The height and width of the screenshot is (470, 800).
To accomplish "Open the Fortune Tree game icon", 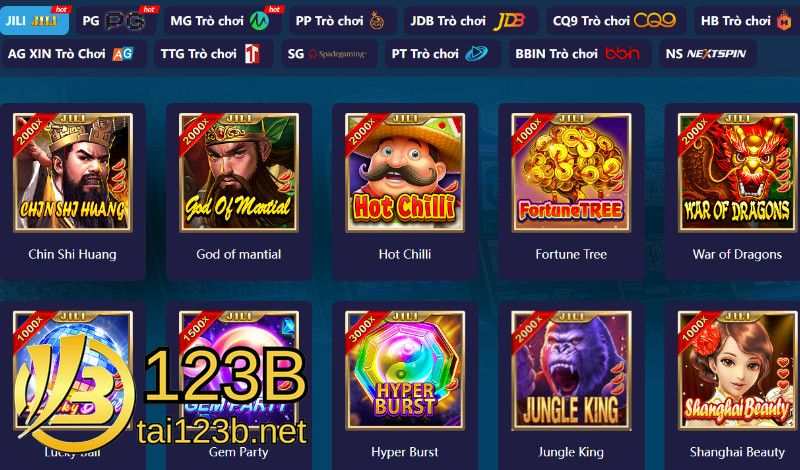I will tap(571, 172).
